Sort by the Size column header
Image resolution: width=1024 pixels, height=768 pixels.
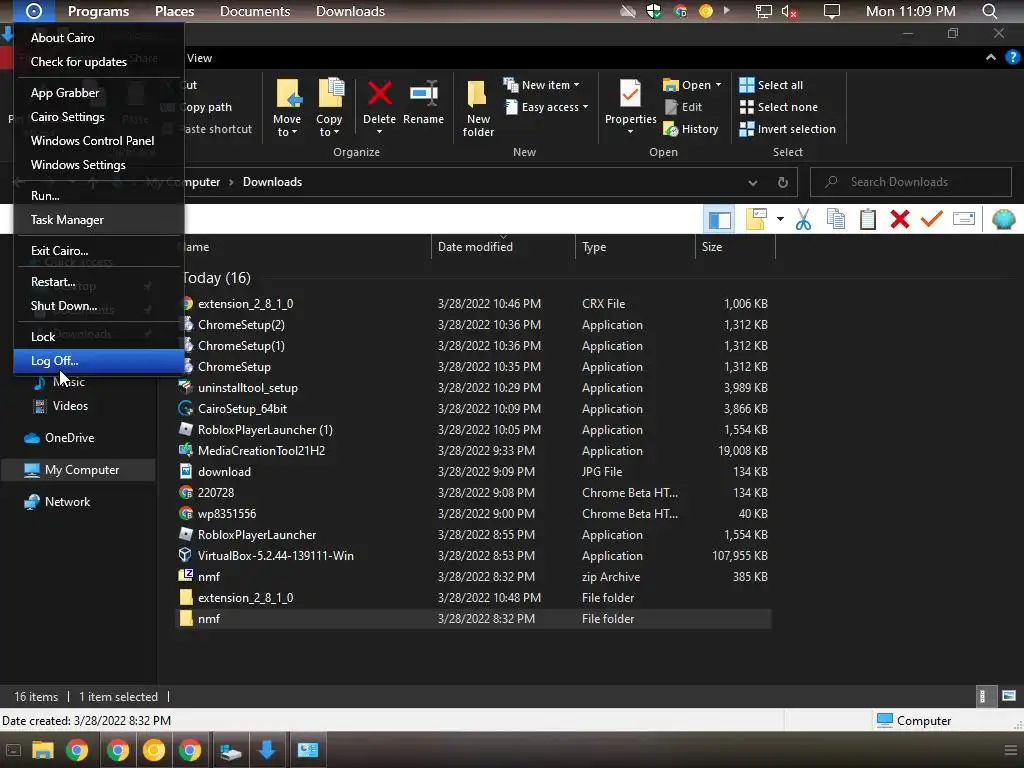click(735, 247)
